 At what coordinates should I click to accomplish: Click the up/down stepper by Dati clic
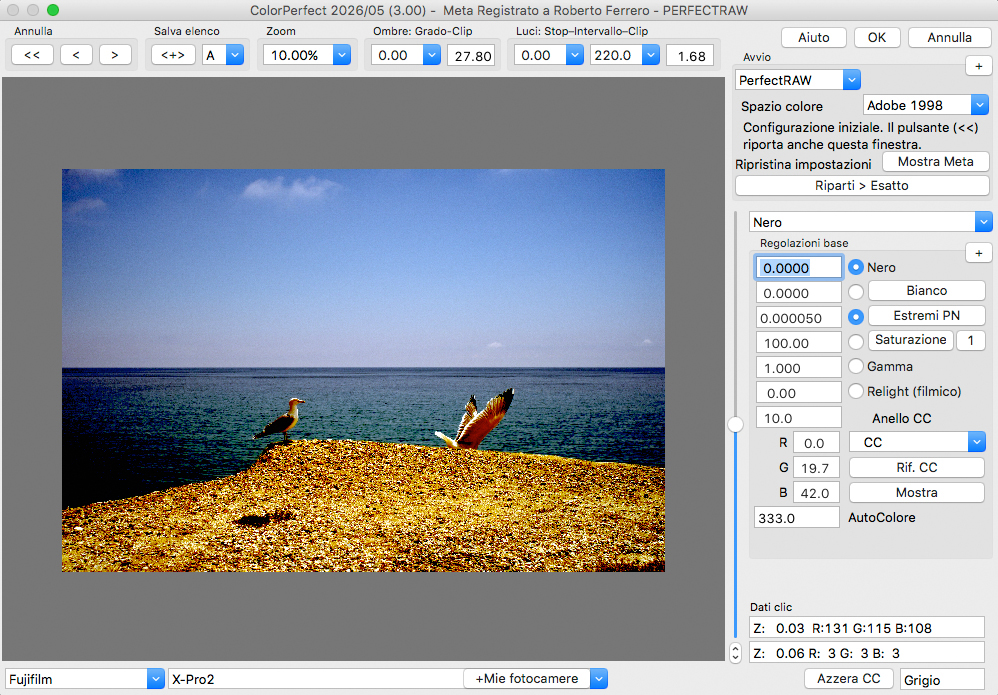735,653
